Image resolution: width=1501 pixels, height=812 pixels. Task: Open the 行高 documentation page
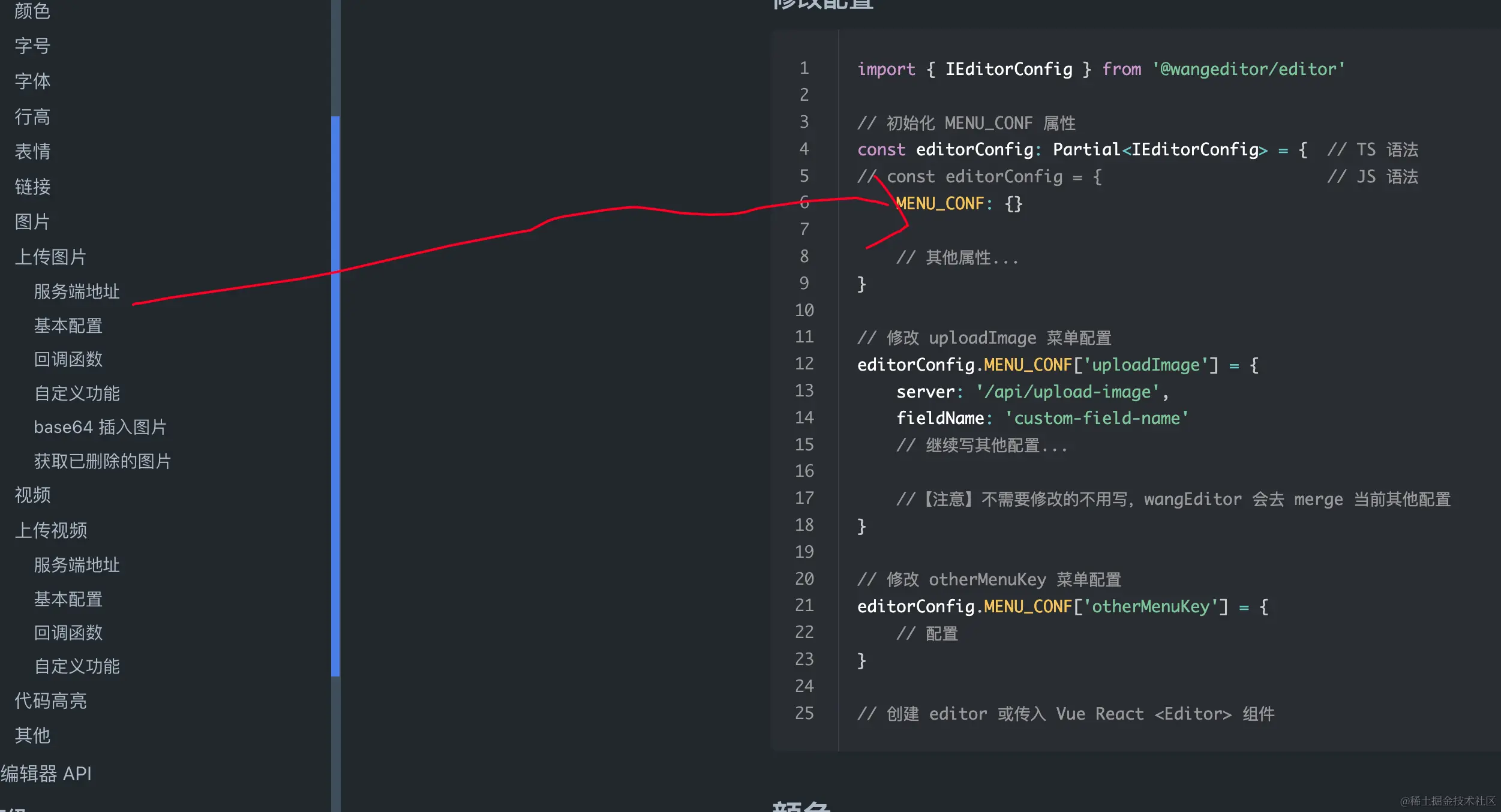[x=31, y=117]
